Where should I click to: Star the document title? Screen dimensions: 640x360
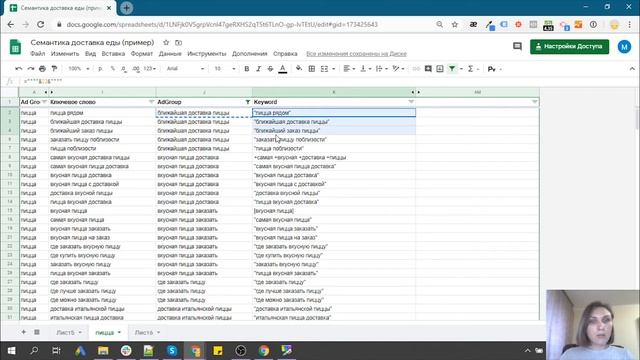166,42
